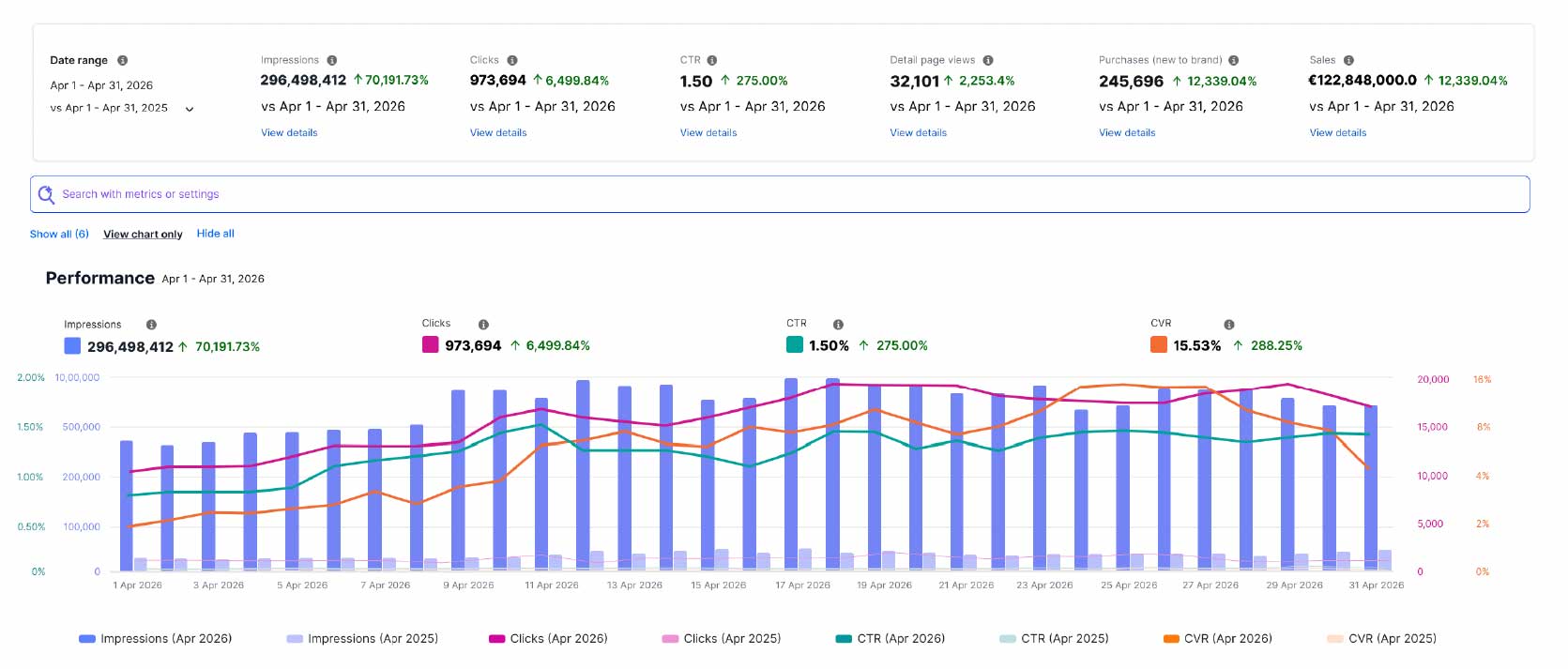1568x669 pixels.
Task: Click the Impressions total 296,498,412 in summary
Action: pyautogui.click(x=303, y=81)
